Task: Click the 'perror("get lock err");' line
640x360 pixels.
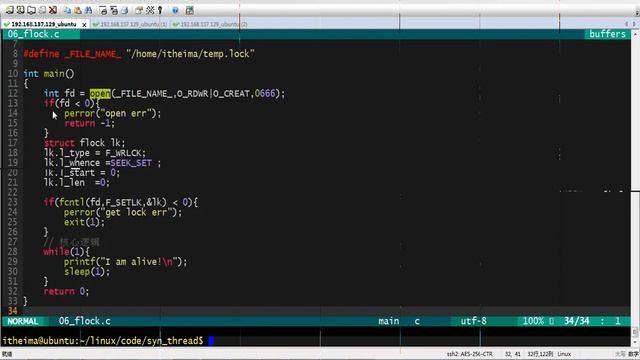Action: tap(123, 212)
